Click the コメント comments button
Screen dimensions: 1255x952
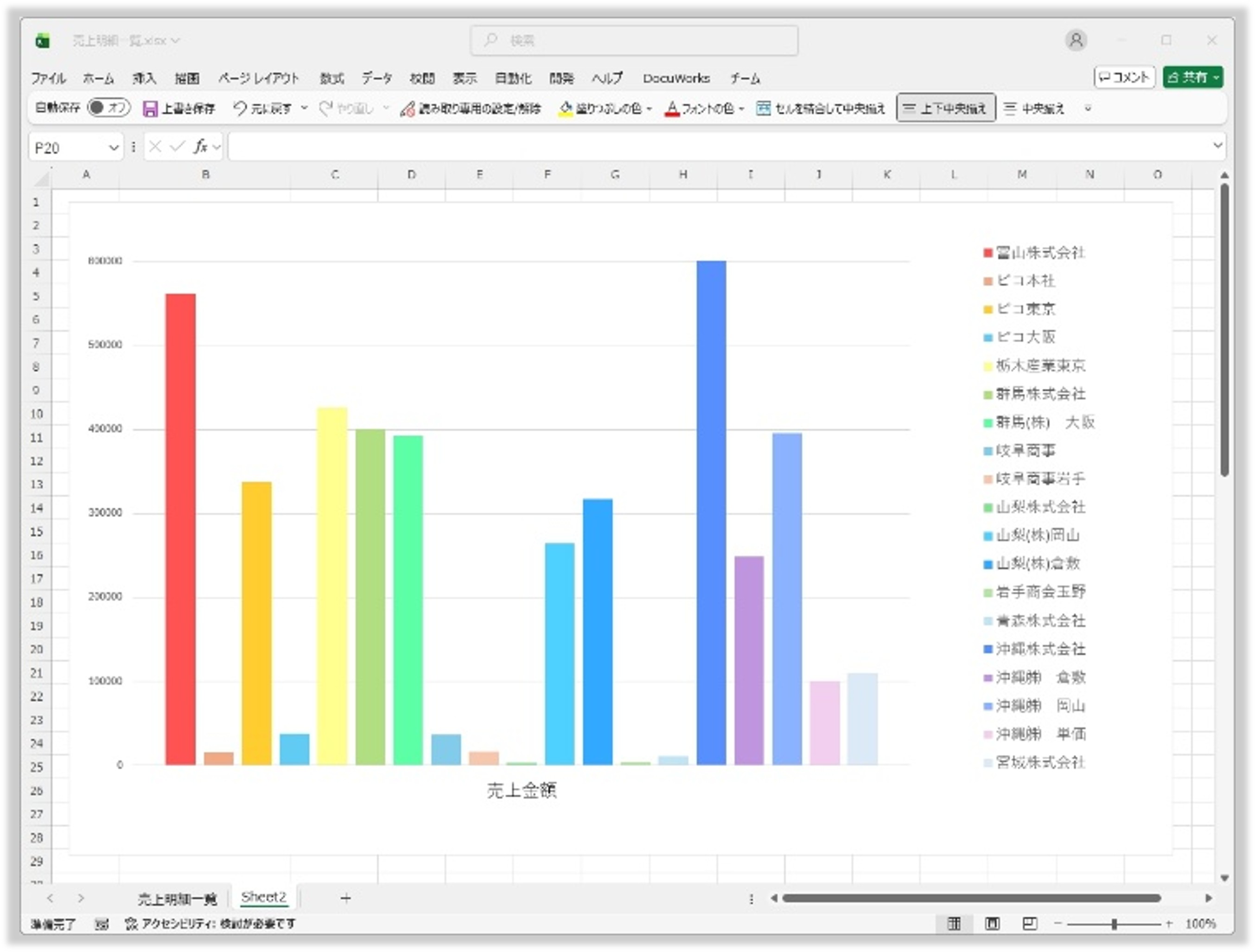[1124, 77]
